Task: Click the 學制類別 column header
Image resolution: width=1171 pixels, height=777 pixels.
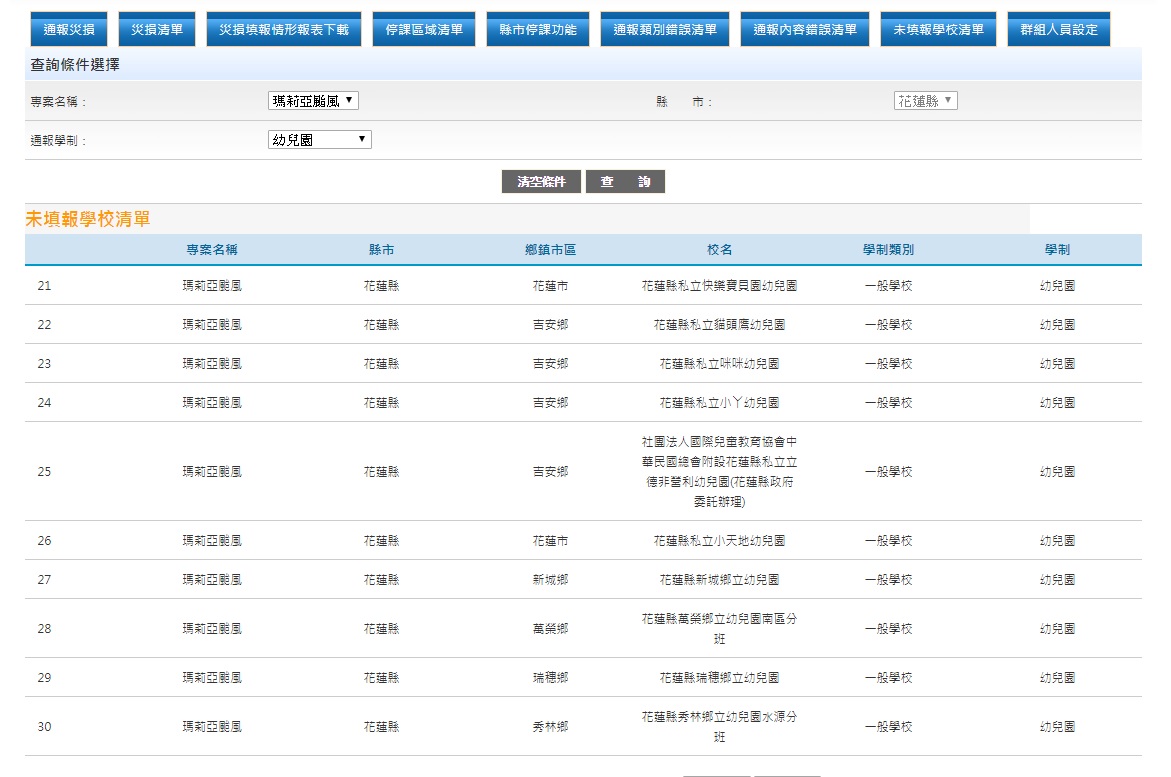Action: pyautogui.click(x=888, y=250)
